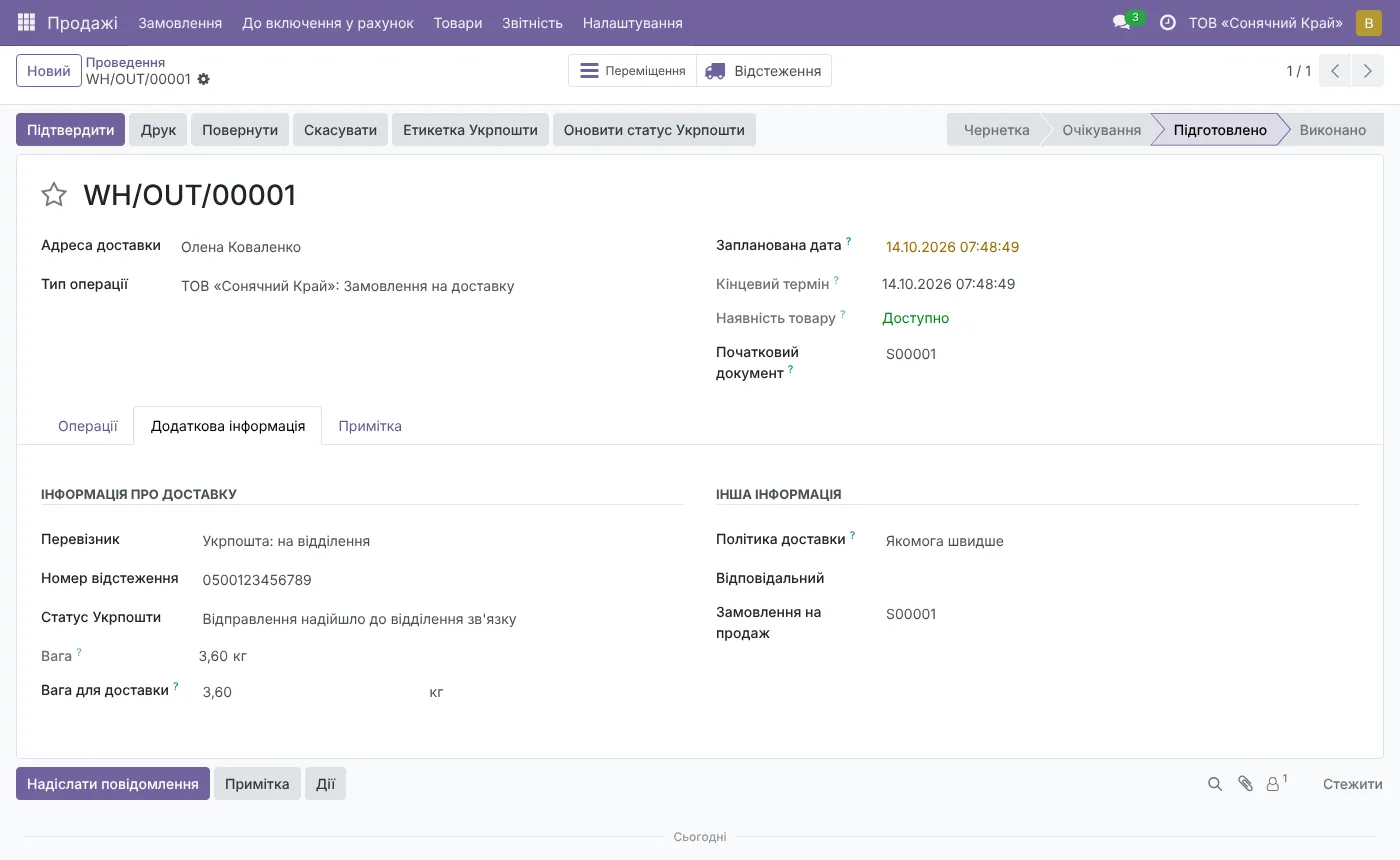Select the Чернетка status stage

[996, 130]
